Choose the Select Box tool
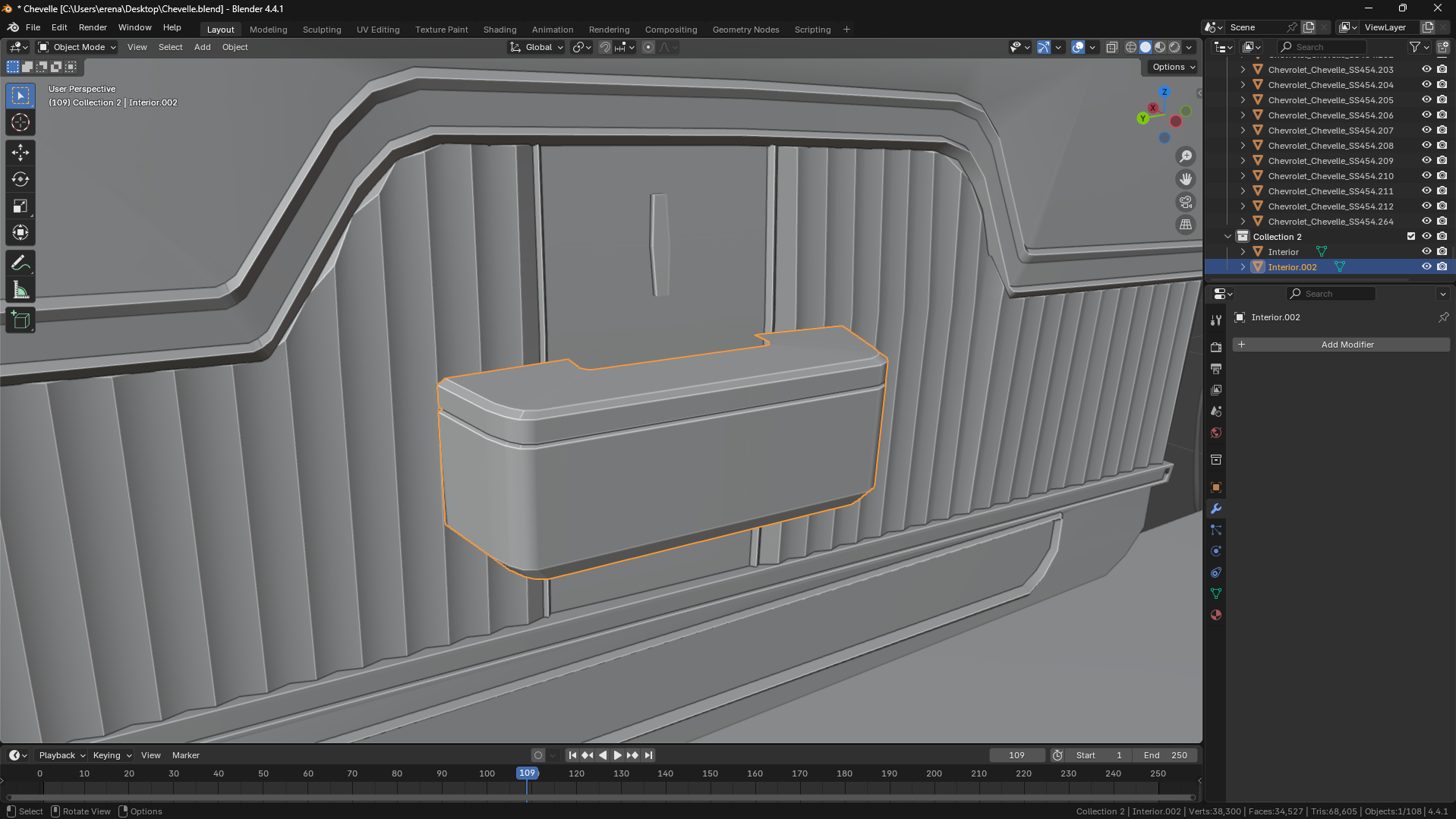 [20, 96]
